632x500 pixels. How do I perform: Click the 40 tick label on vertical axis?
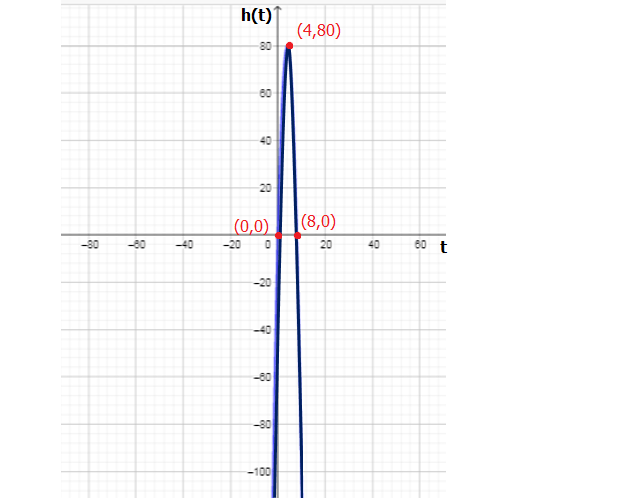pos(267,141)
